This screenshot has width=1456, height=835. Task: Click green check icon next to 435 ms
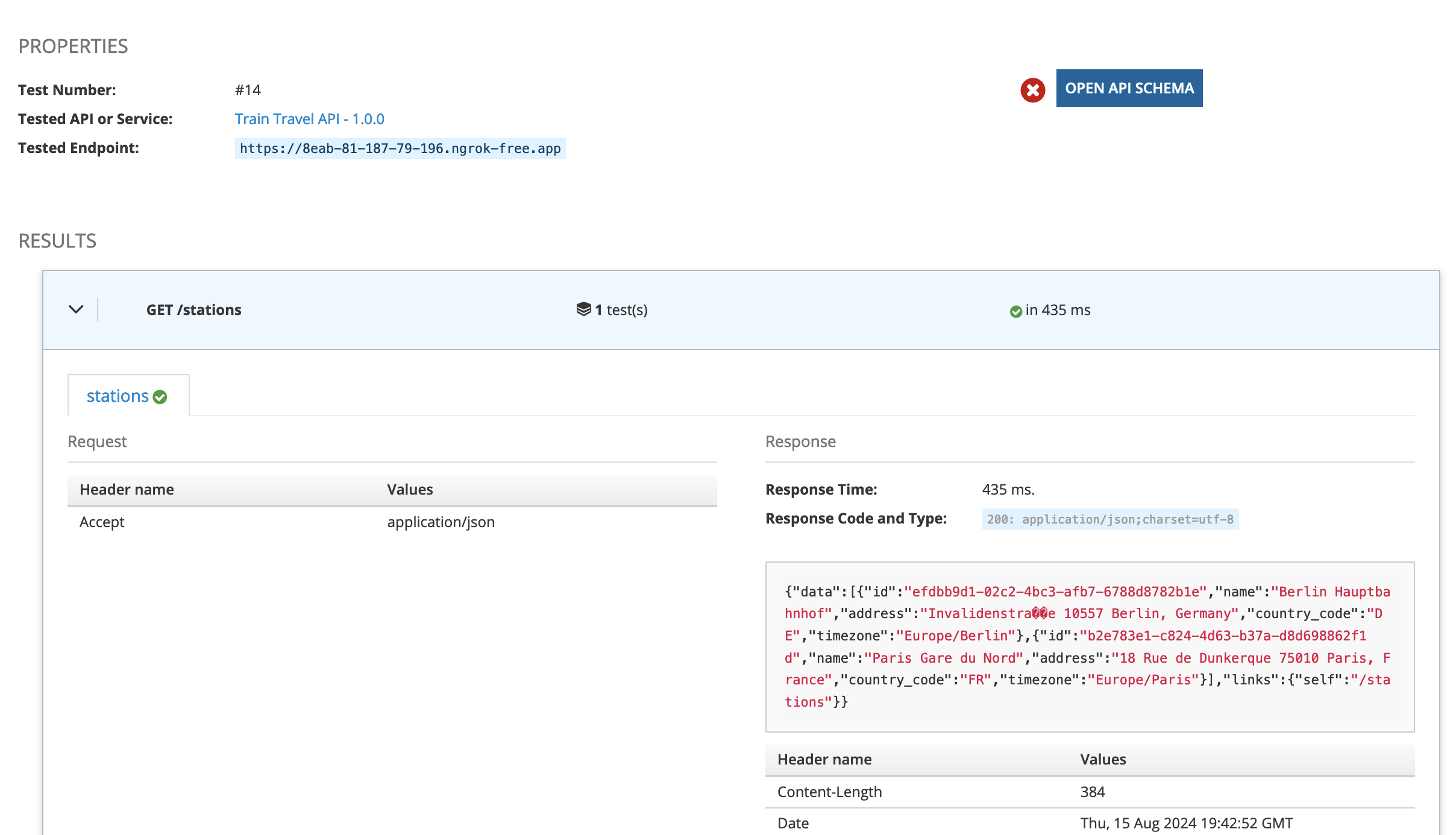pyautogui.click(x=1015, y=311)
